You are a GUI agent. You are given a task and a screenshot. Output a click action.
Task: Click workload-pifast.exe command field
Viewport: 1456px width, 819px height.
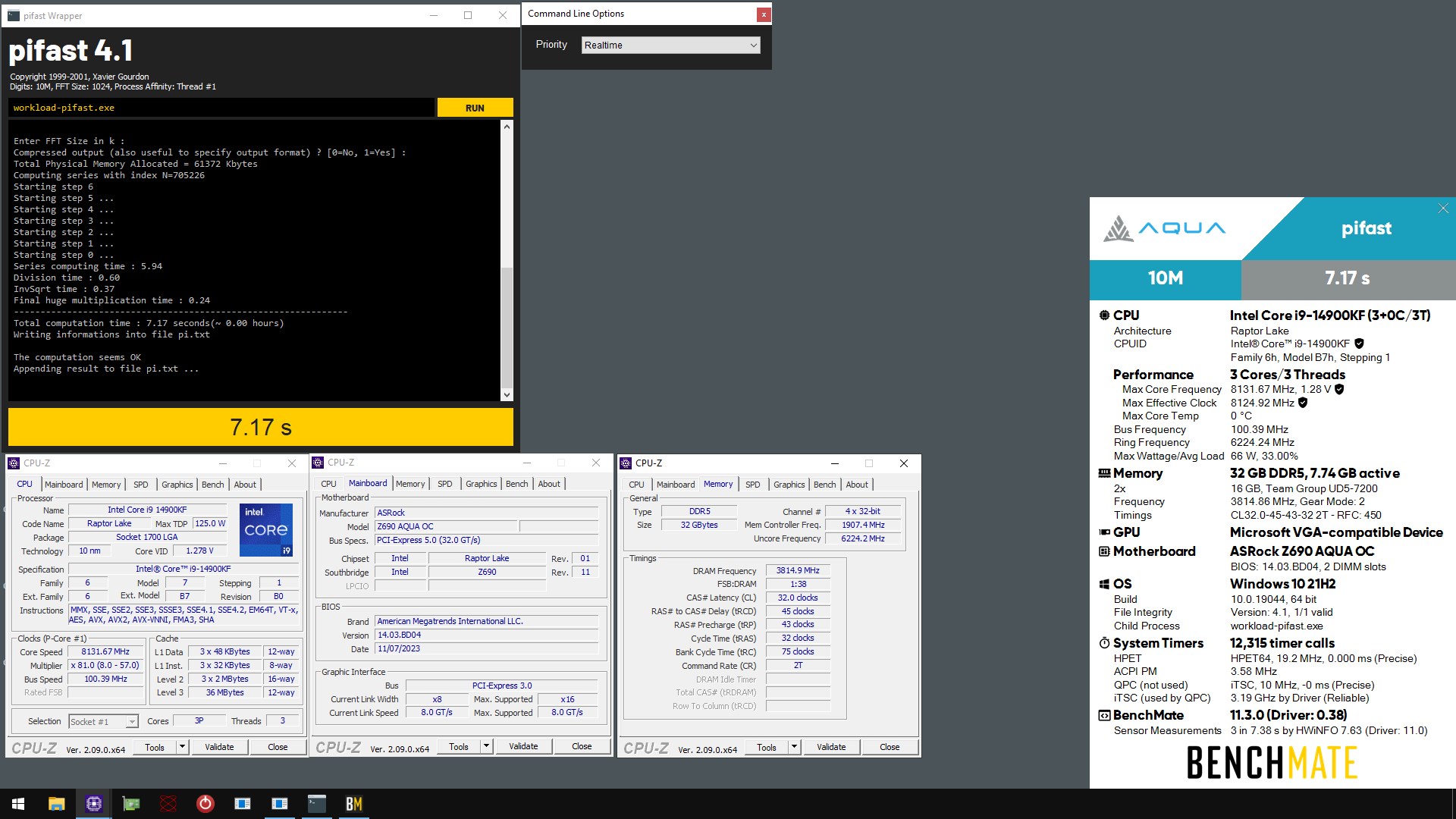[x=221, y=108]
